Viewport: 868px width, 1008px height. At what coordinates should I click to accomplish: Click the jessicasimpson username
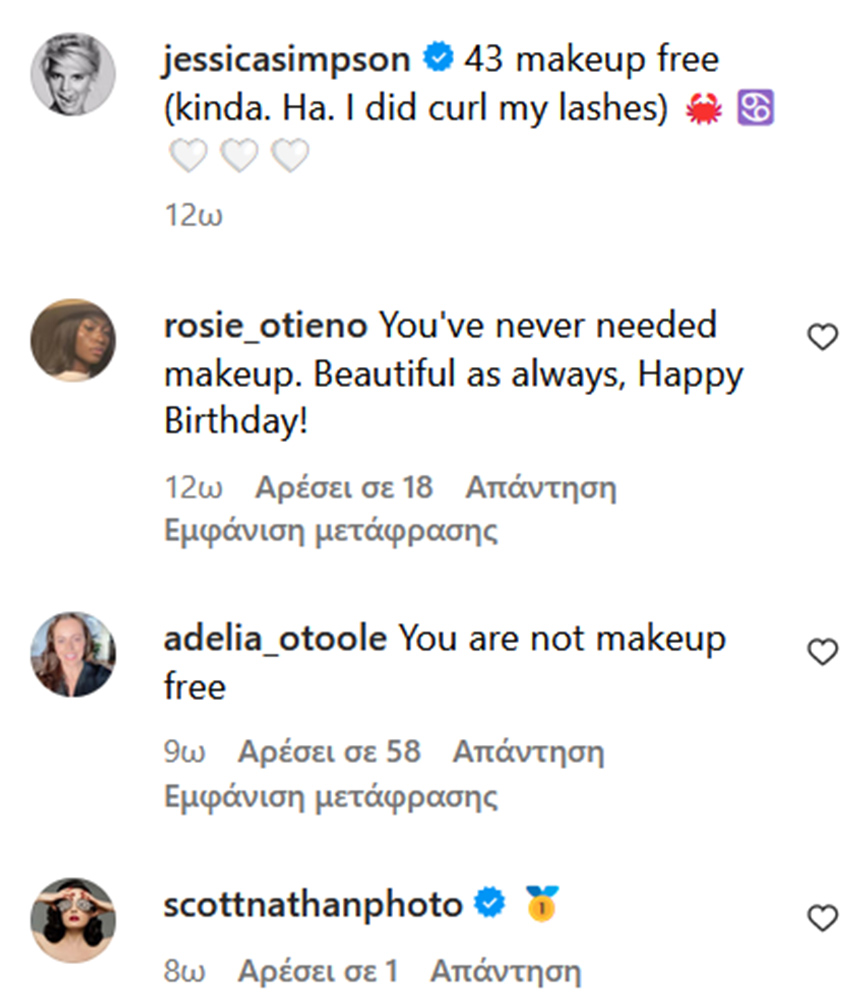tap(286, 59)
